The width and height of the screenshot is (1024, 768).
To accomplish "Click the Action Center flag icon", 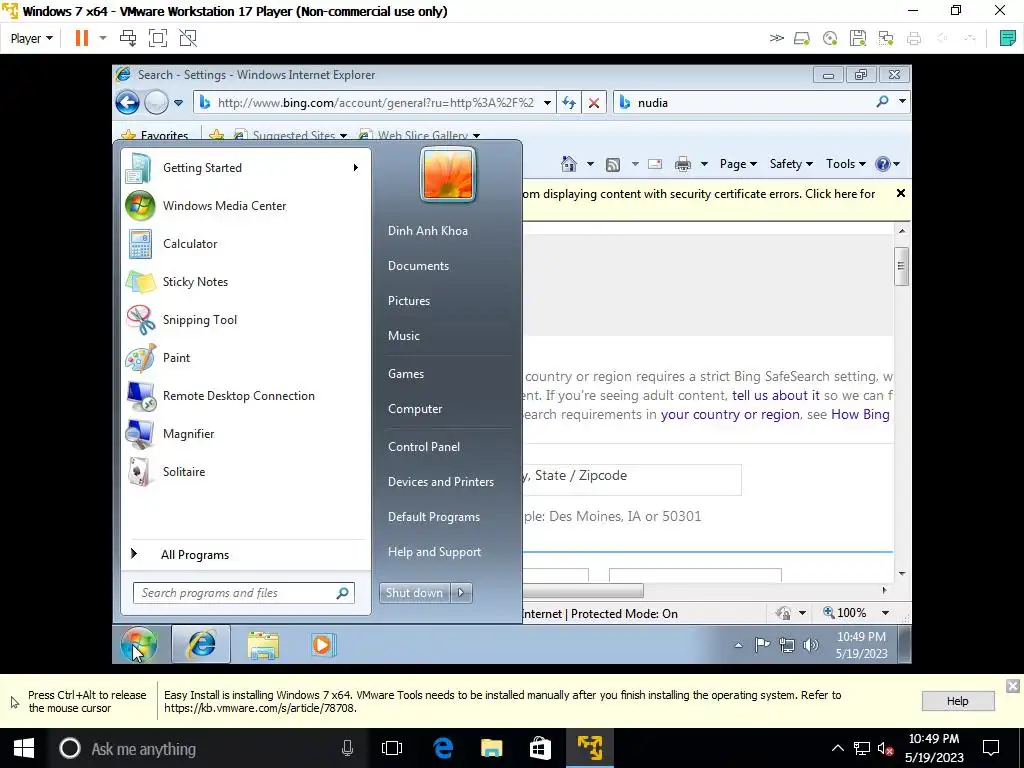I will (761, 645).
